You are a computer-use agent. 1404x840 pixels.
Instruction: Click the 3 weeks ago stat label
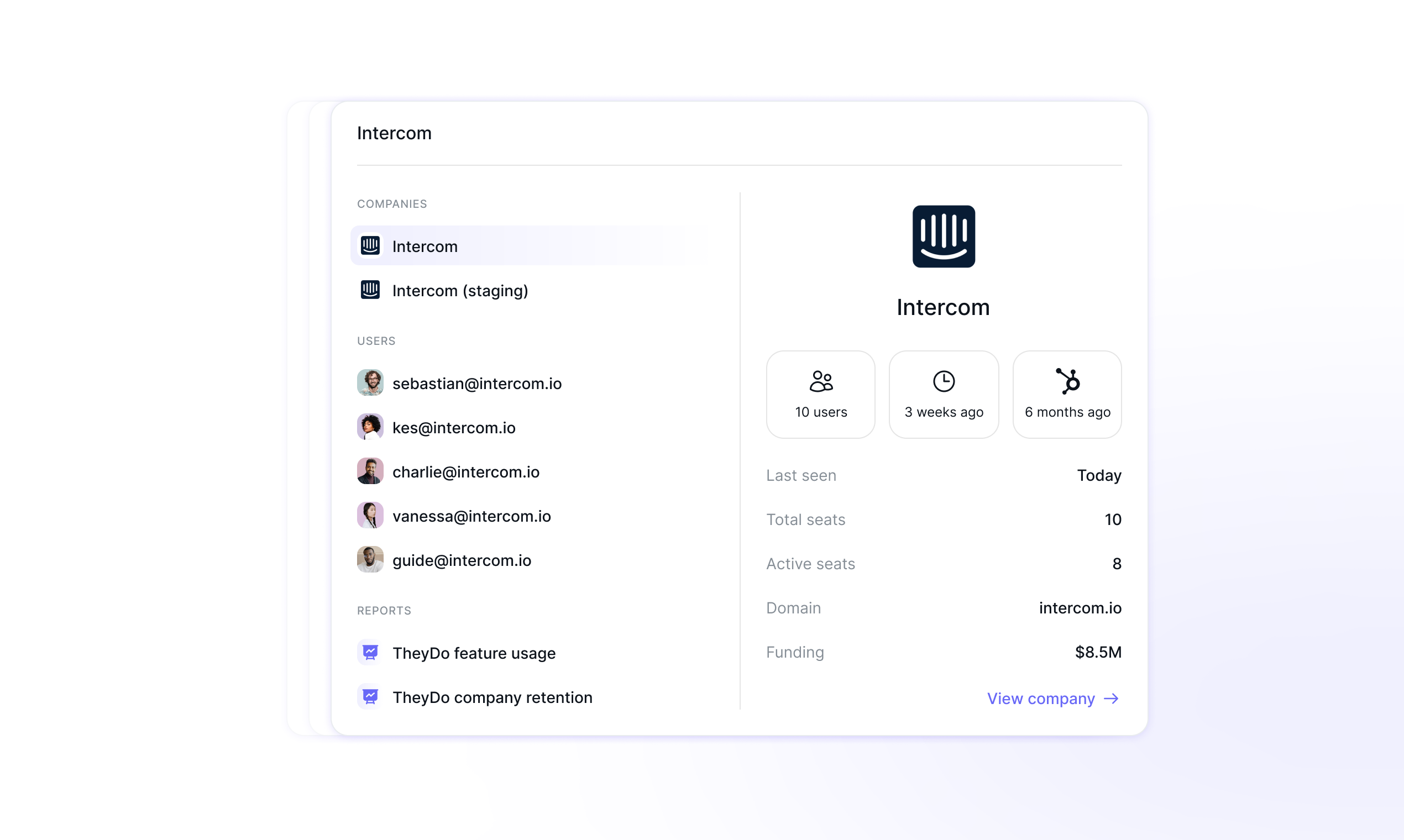click(944, 412)
